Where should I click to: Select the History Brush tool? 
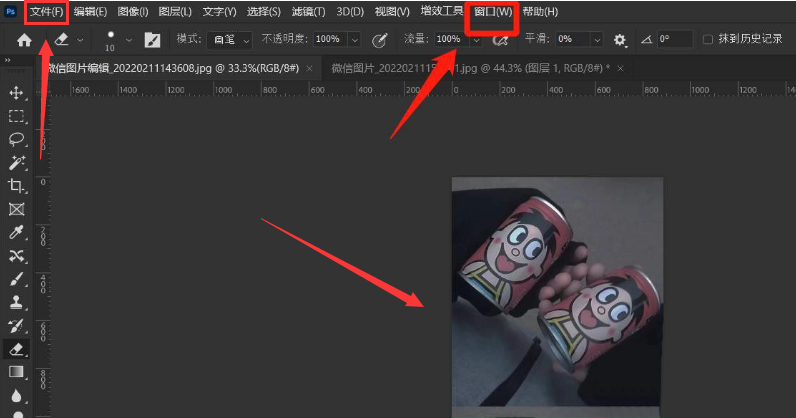coord(16,326)
